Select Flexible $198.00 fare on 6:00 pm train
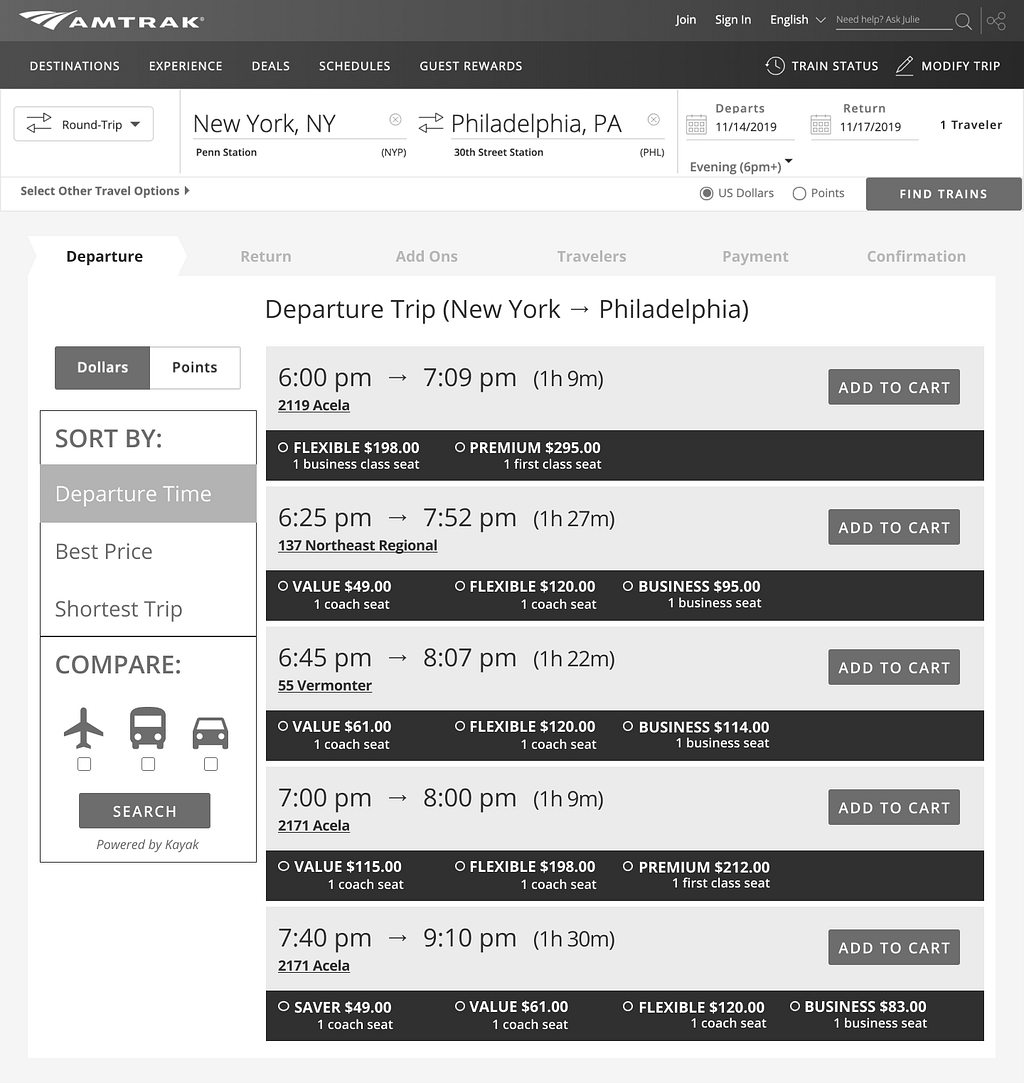The width and height of the screenshot is (1024, 1083). pyautogui.click(x=283, y=448)
